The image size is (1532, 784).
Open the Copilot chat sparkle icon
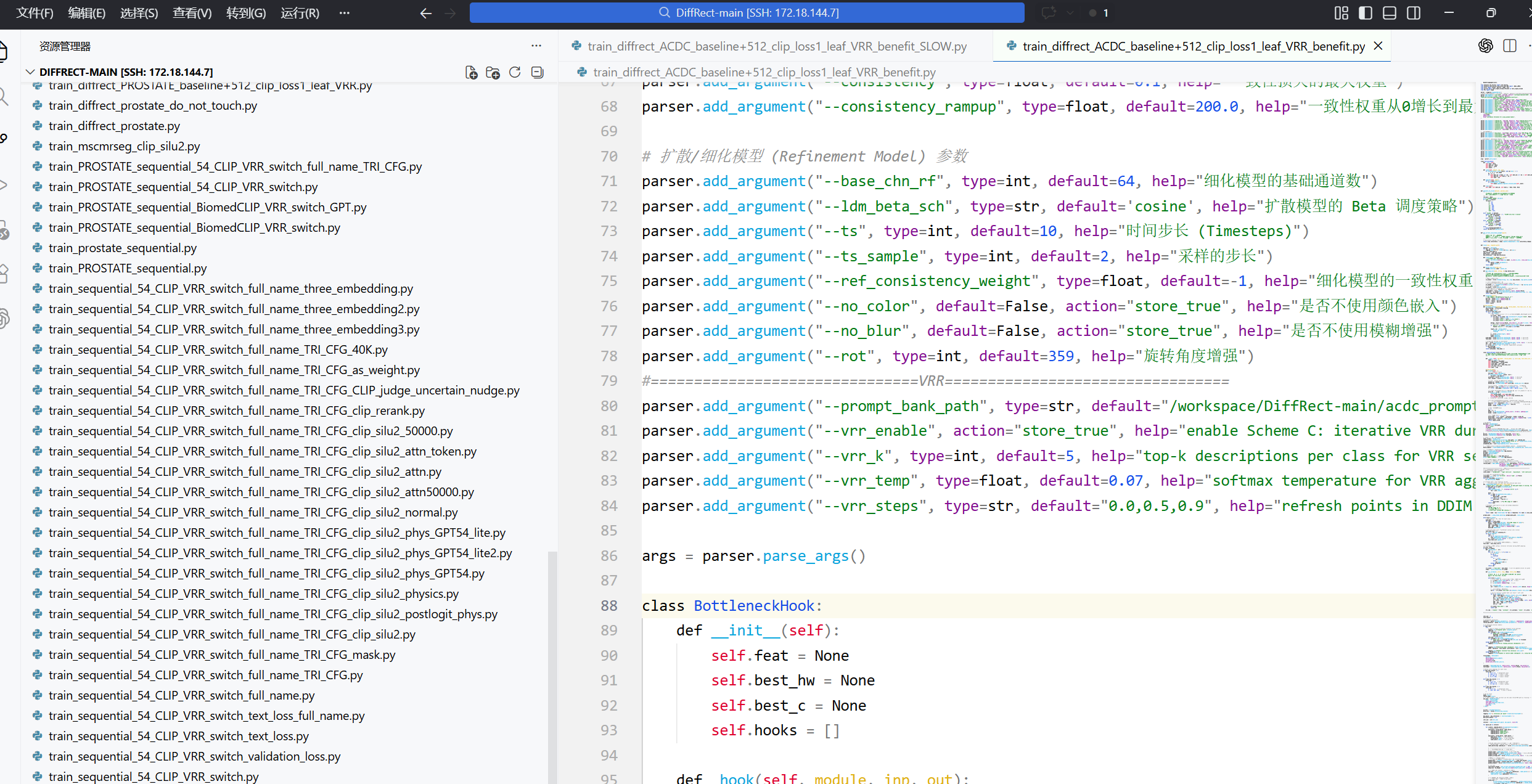(x=1049, y=13)
